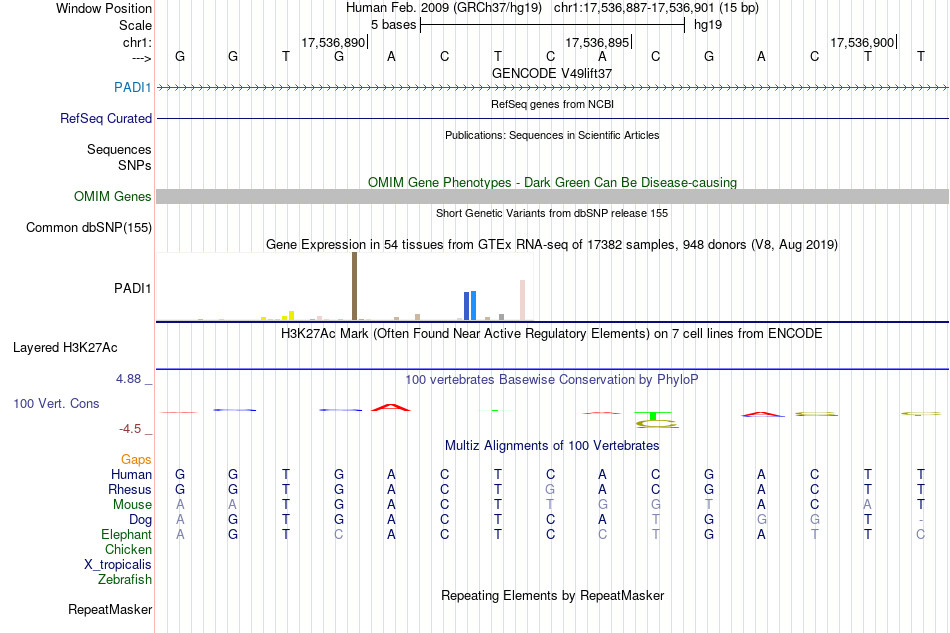The image size is (950, 633).
Task: Click the blue PADI1 gene label
Action: coord(133,87)
